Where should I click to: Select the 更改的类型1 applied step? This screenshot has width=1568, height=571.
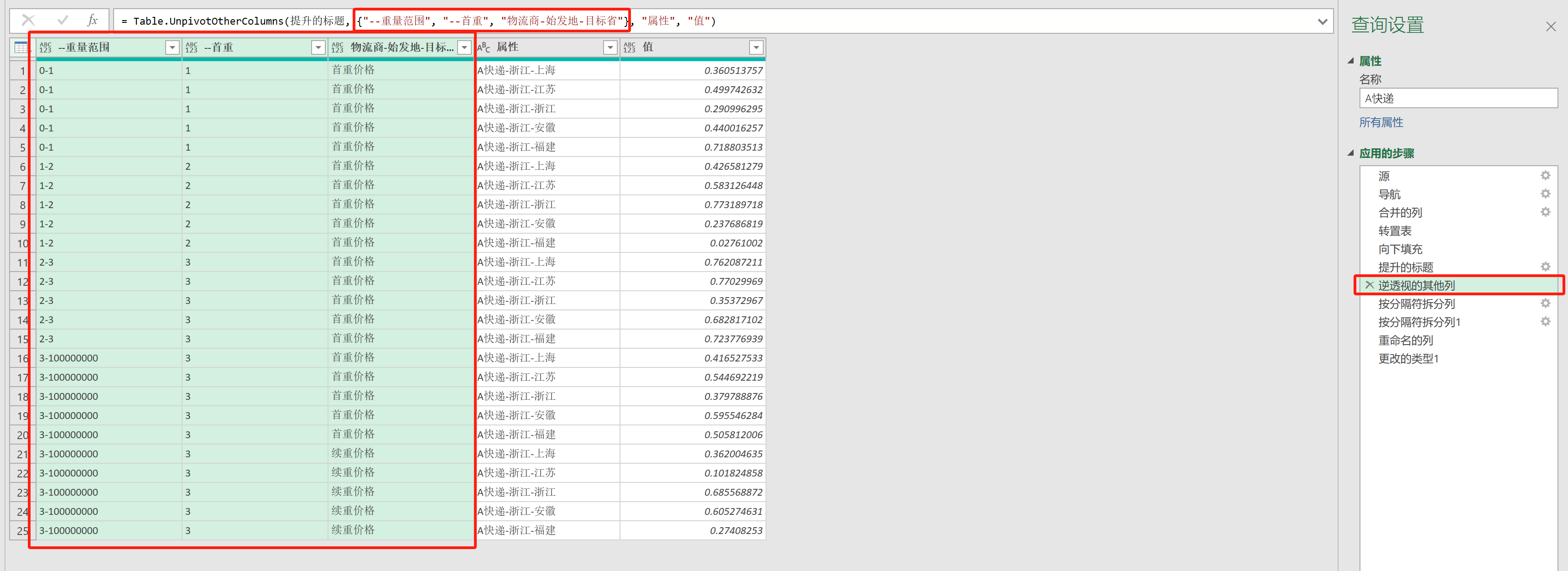1408,359
